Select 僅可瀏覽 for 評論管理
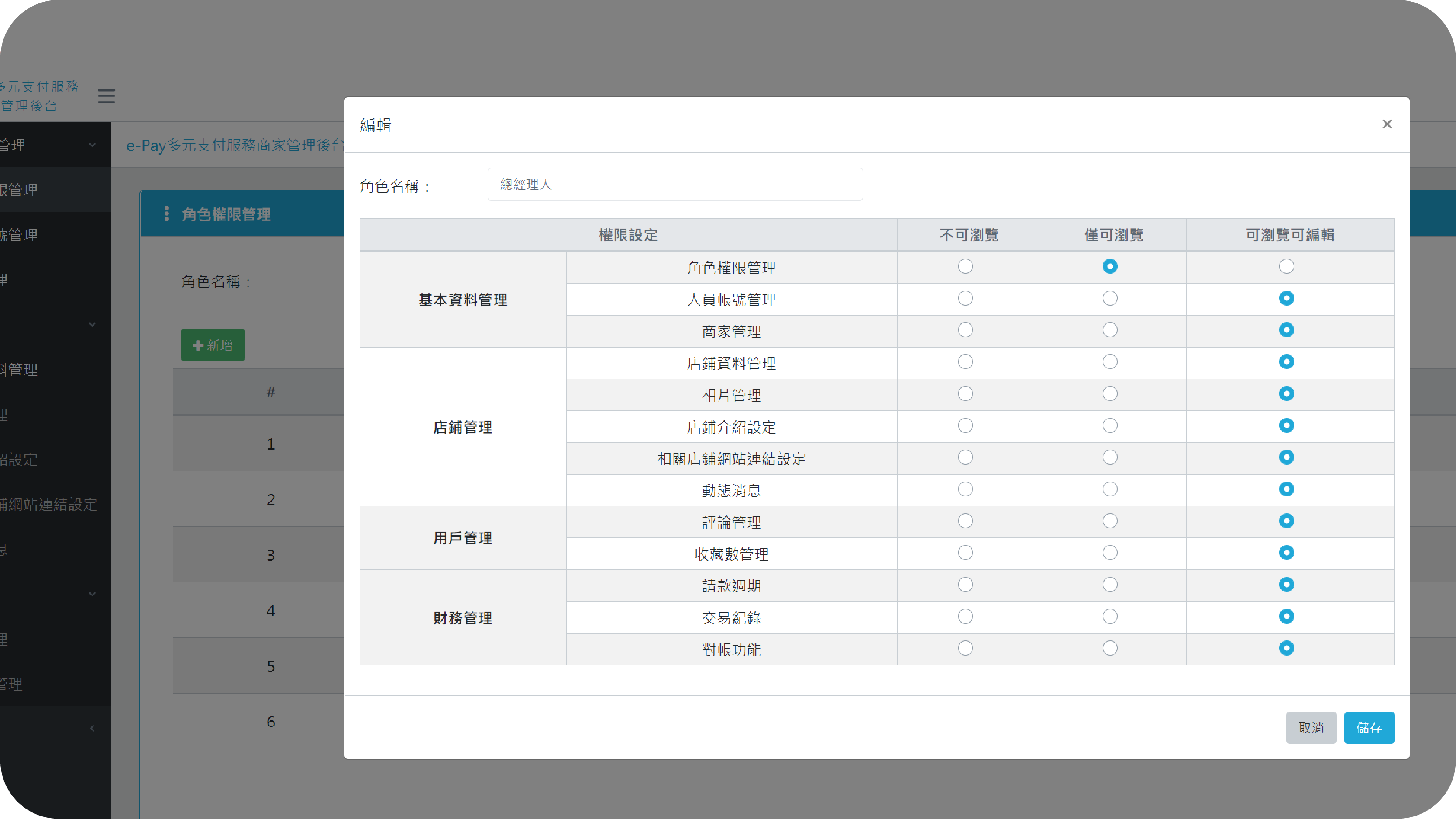The width and height of the screenshot is (1456, 819). pyautogui.click(x=1109, y=520)
